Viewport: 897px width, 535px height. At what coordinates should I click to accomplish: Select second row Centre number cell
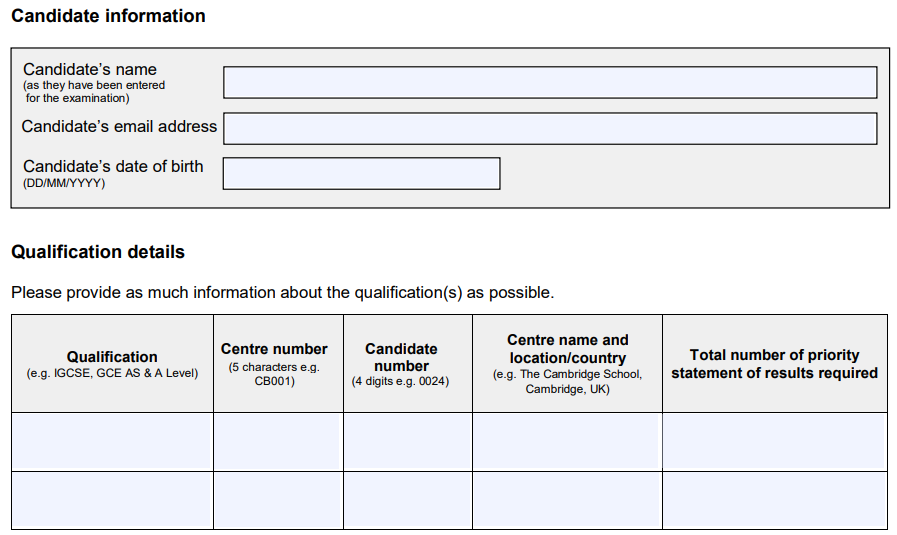278,500
